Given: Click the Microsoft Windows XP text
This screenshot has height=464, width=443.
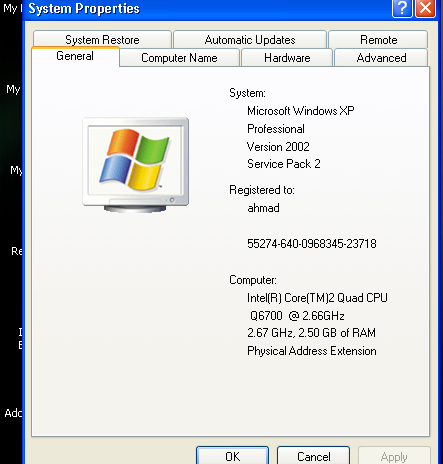Looking at the screenshot, I should (301, 111).
